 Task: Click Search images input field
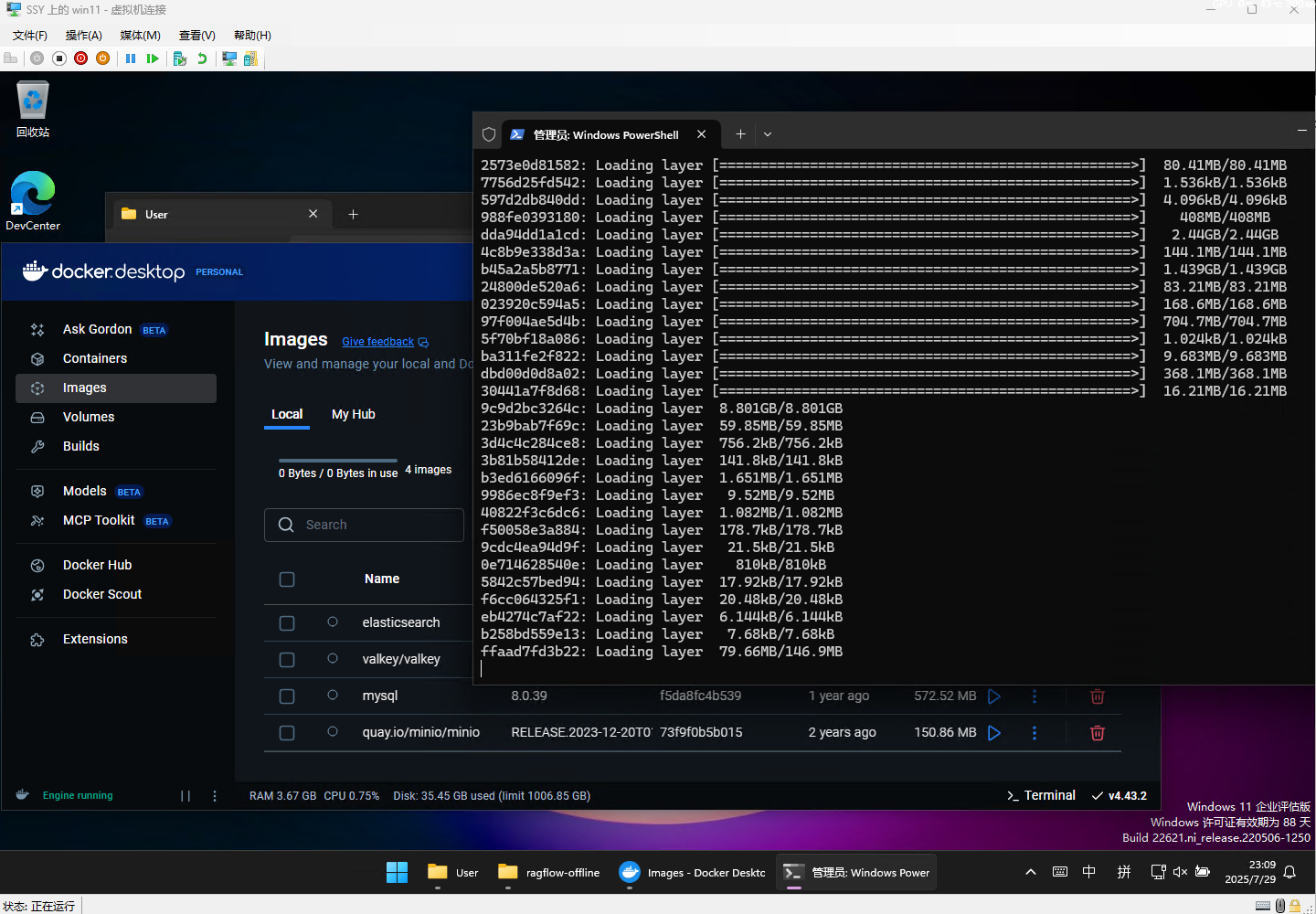(364, 525)
